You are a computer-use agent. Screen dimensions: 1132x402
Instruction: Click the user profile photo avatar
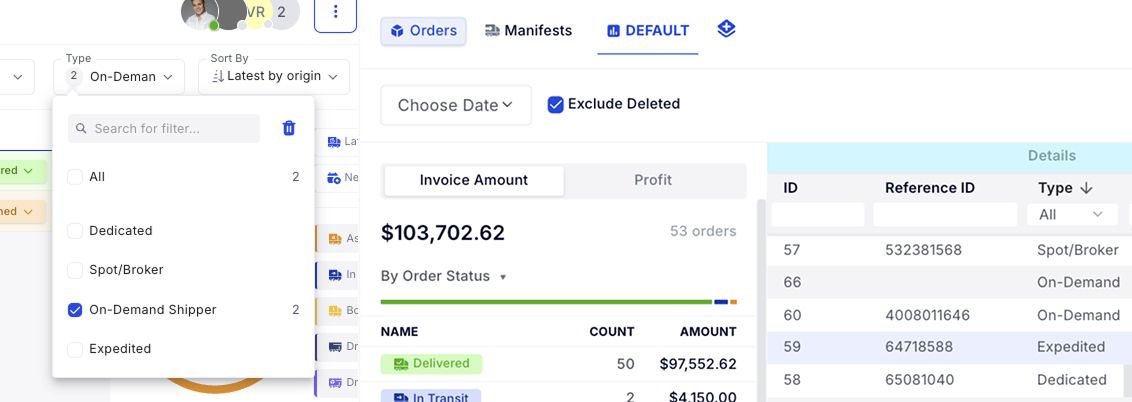click(199, 12)
